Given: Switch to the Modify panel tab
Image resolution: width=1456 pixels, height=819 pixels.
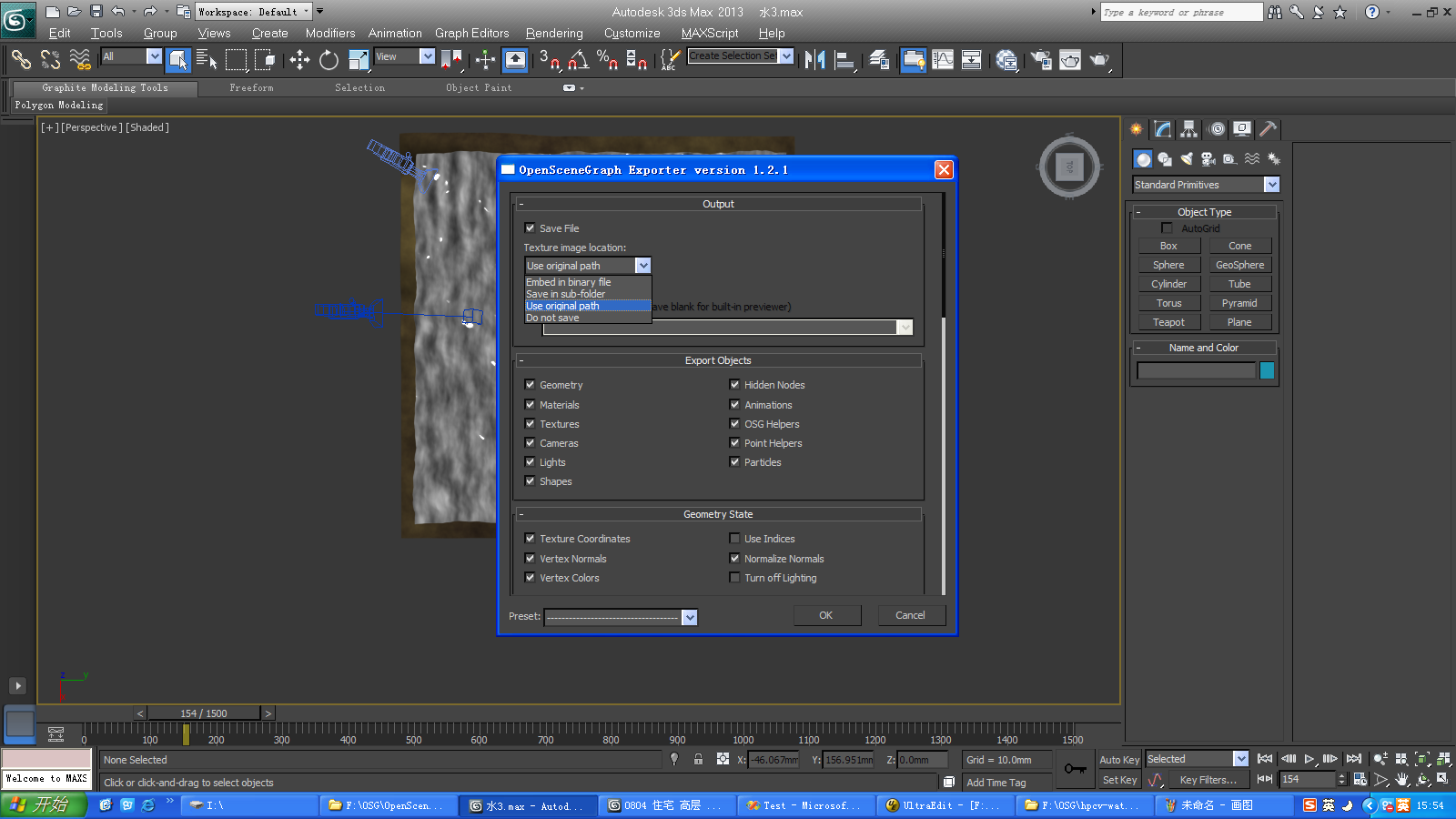Looking at the screenshot, I should (x=1162, y=129).
